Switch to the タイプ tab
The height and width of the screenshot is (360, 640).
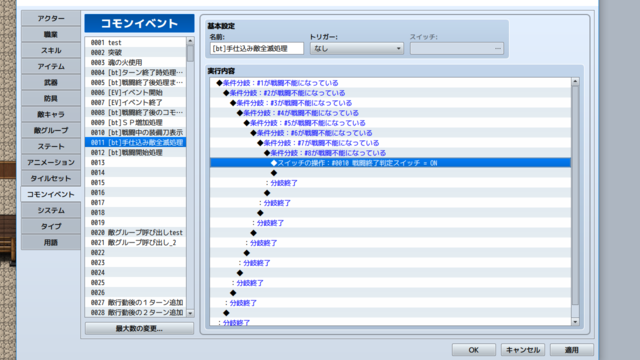click(51, 226)
